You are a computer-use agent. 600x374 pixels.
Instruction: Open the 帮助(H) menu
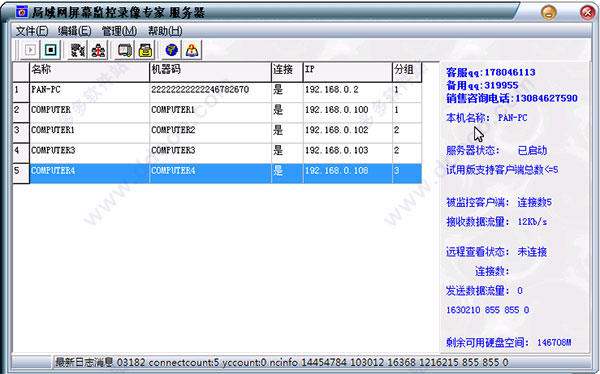point(165,31)
